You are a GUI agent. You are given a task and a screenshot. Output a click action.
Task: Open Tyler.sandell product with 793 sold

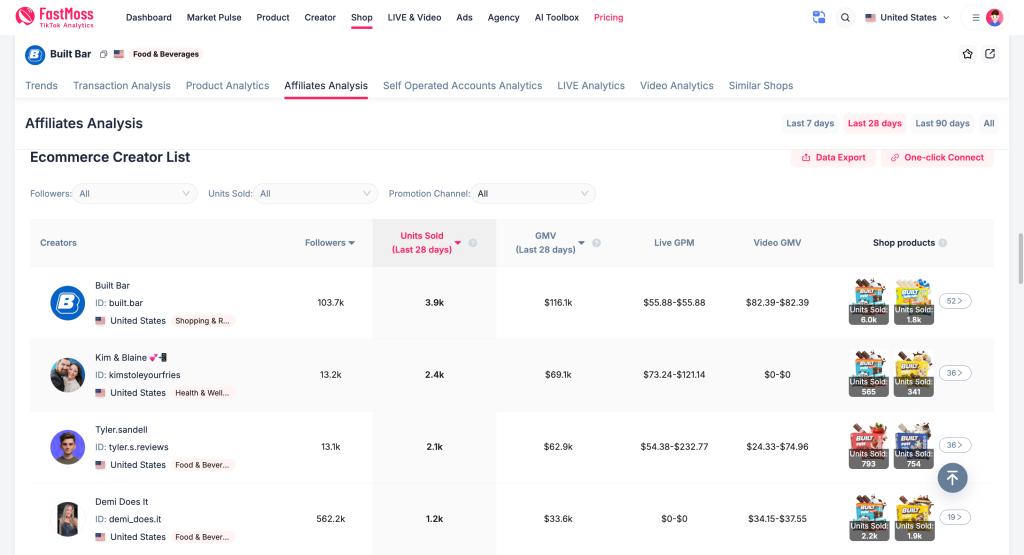(x=869, y=446)
